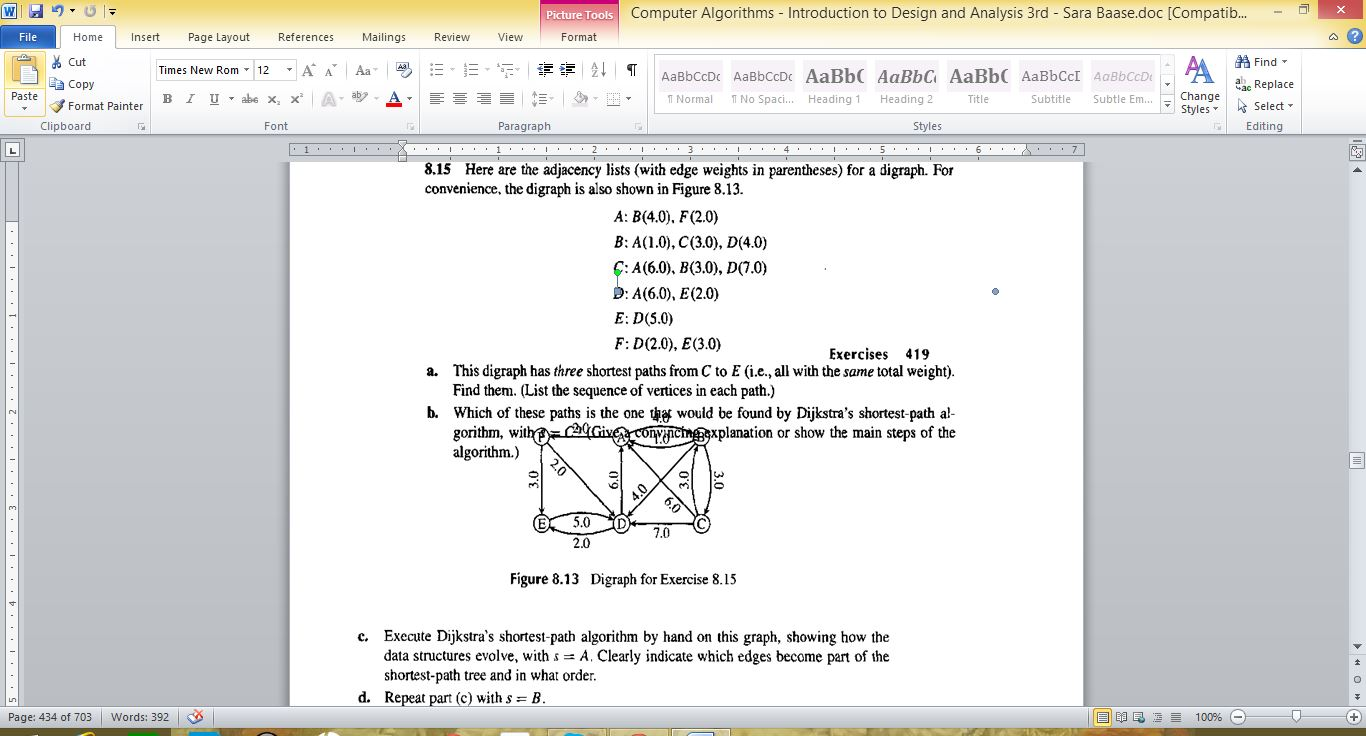Clear formatting with the eraser icon
The width and height of the screenshot is (1366, 736).
click(404, 70)
